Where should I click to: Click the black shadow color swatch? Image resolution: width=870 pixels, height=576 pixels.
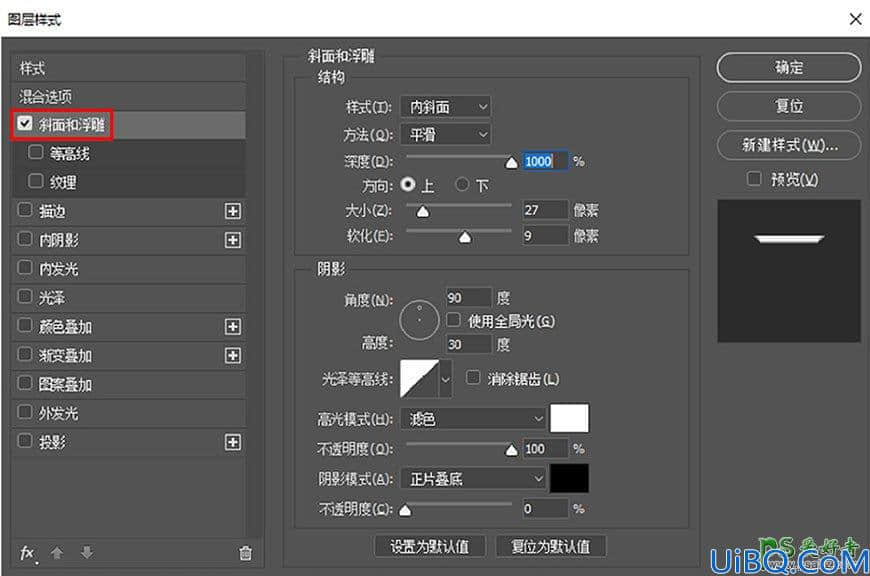click(x=569, y=478)
